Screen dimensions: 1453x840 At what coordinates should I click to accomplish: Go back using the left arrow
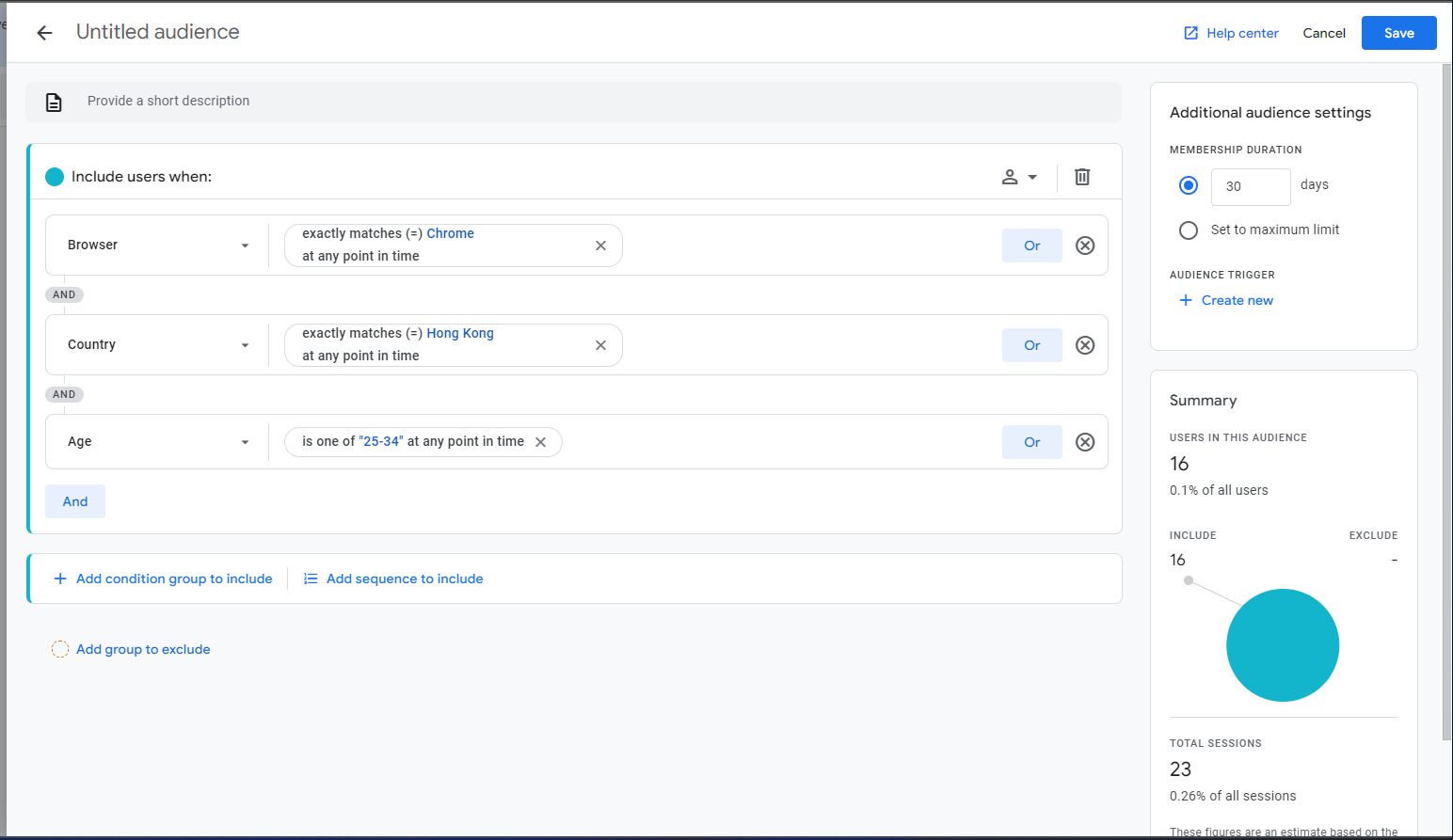tap(44, 33)
